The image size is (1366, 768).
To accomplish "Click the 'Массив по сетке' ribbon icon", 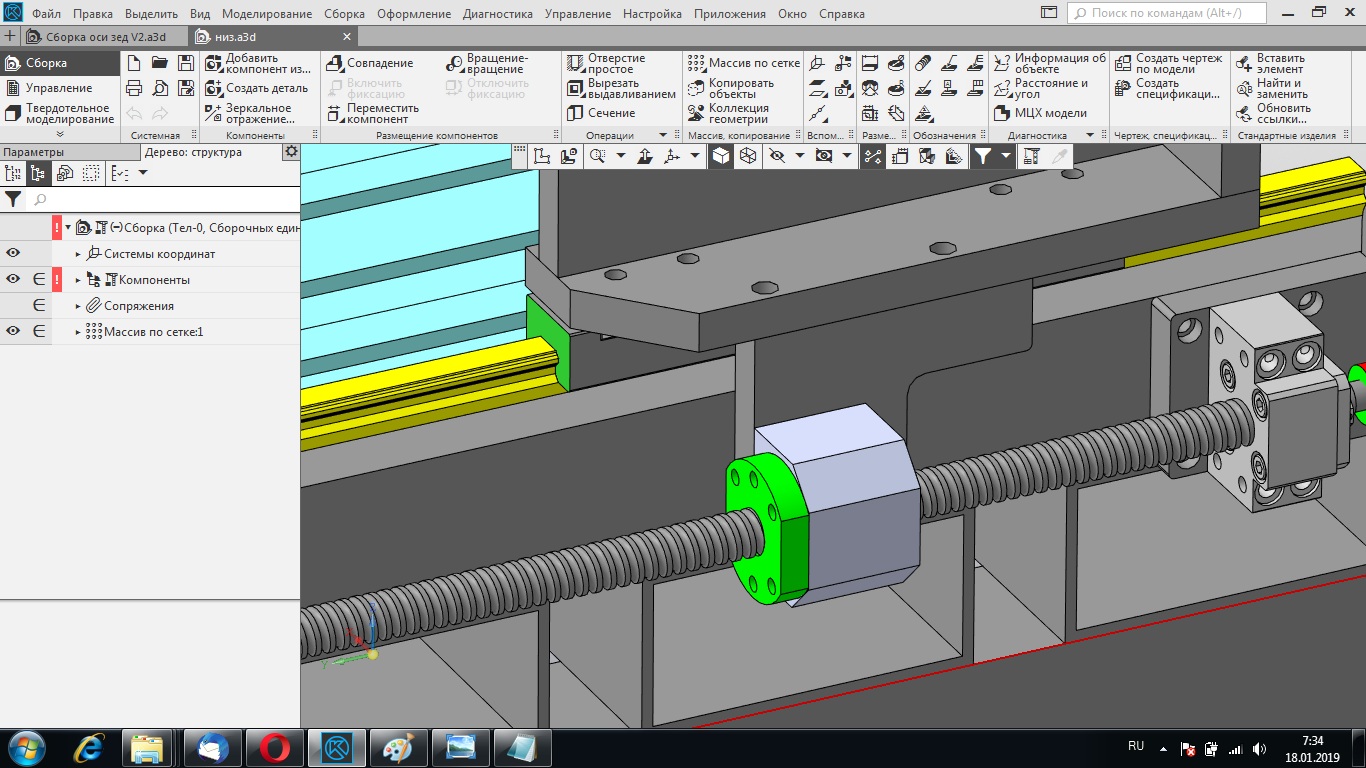I will 696,63.
